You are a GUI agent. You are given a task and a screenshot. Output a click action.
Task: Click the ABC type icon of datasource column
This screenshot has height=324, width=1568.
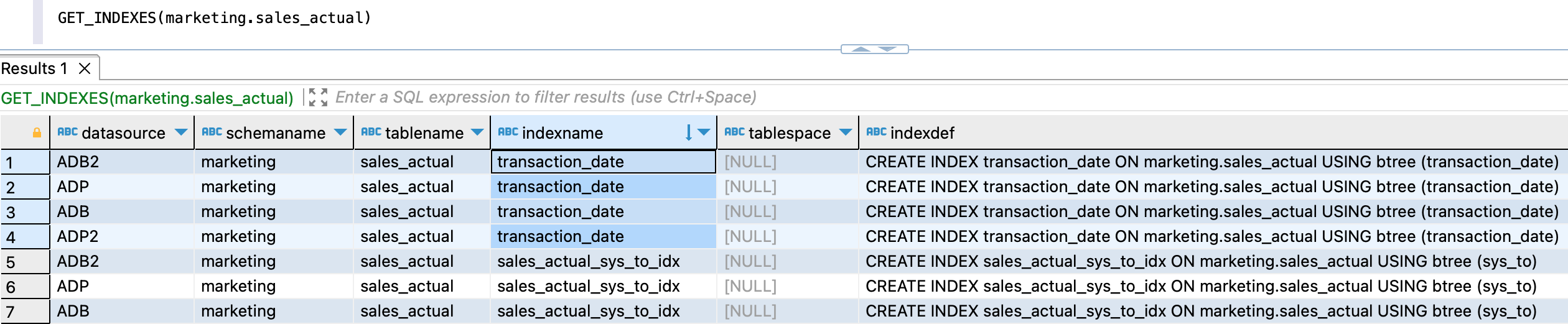tap(67, 132)
